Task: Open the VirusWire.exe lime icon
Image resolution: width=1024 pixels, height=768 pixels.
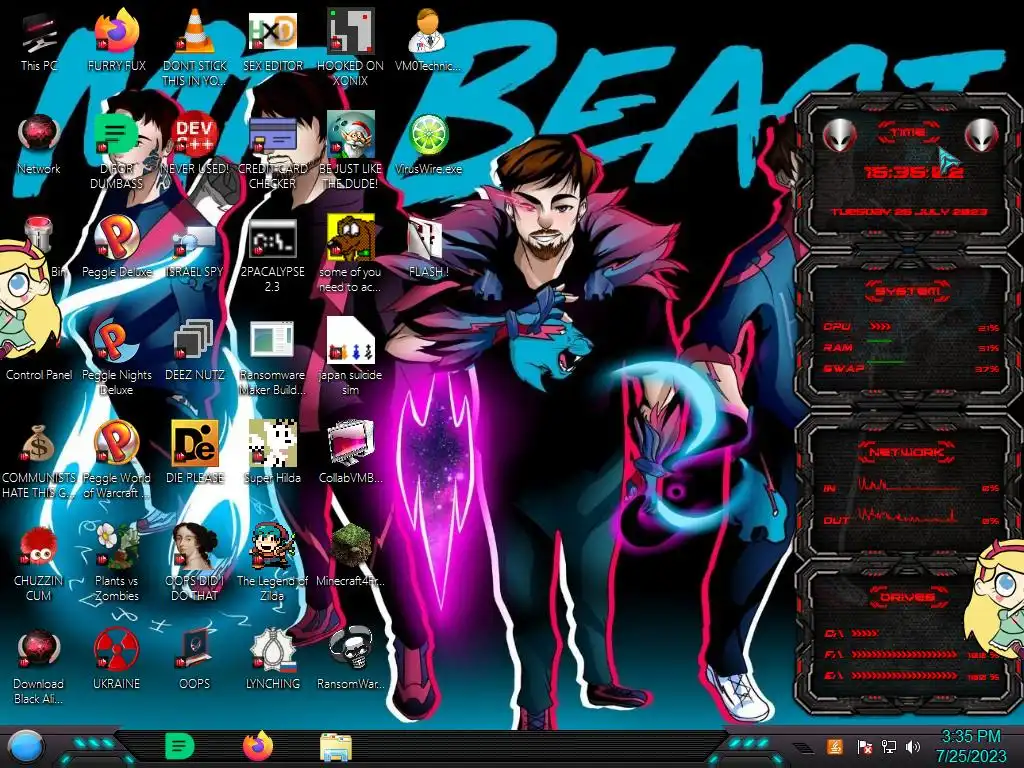Action: point(428,144)
